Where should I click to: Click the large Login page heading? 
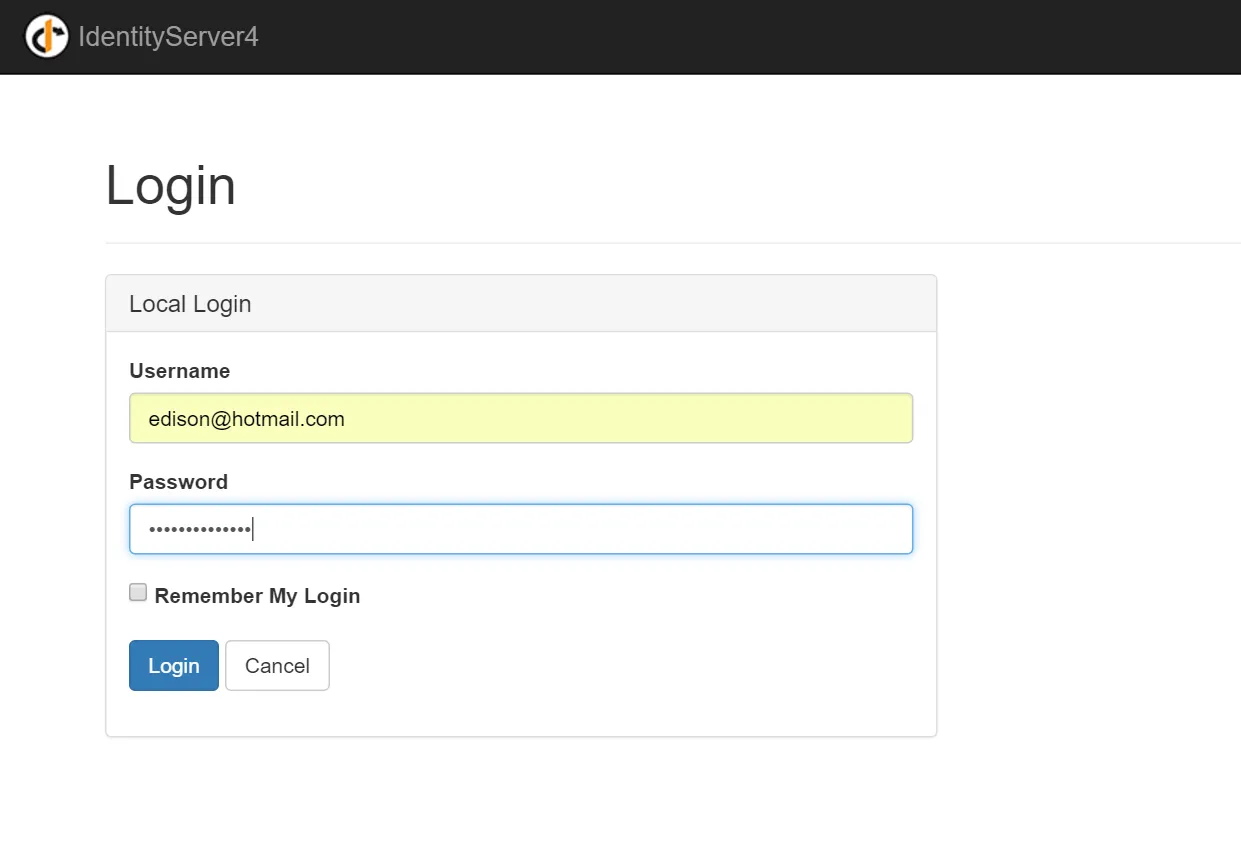(x=171, y=186)
